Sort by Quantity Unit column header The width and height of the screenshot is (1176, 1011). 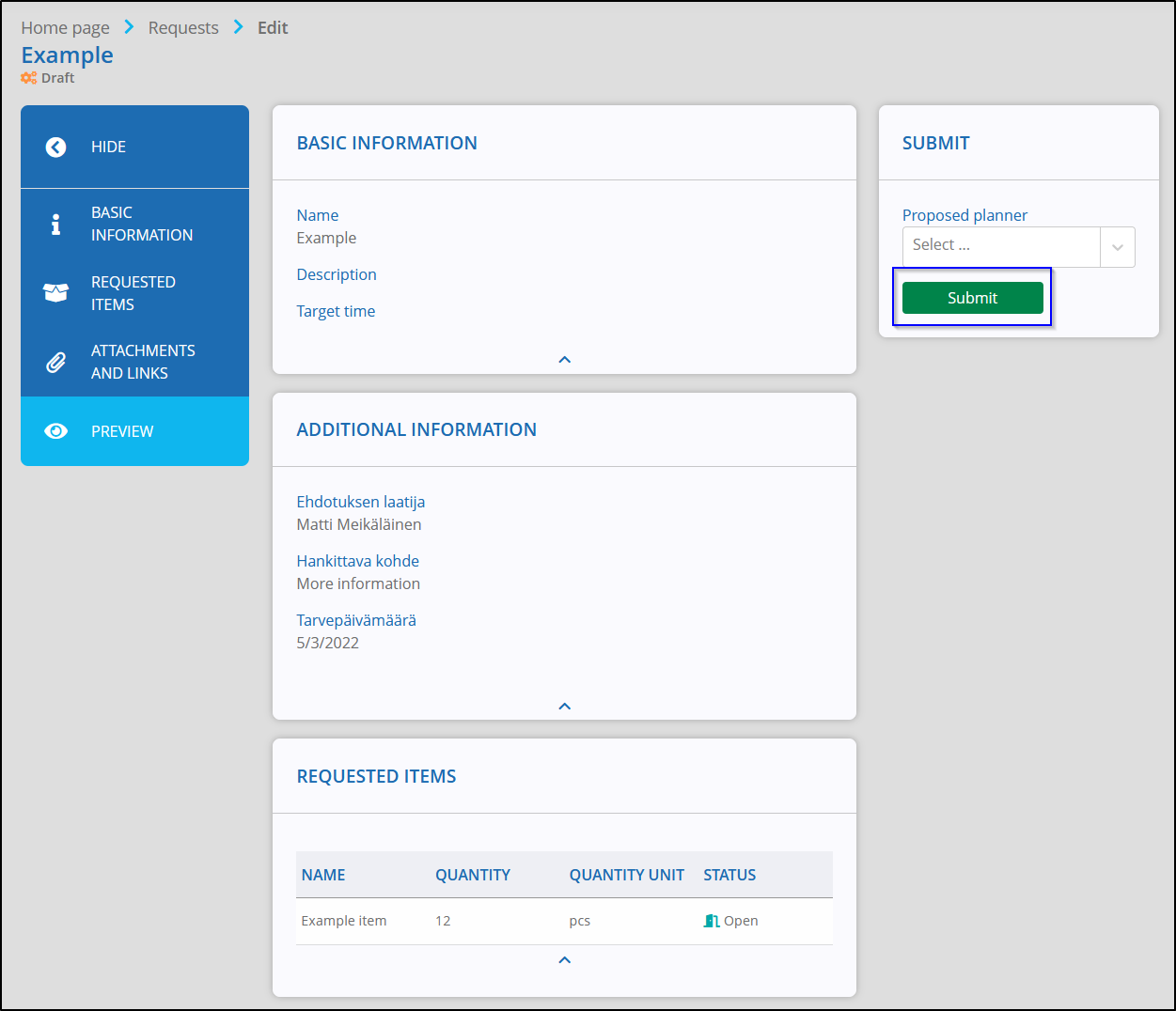(x=627, y=875)
